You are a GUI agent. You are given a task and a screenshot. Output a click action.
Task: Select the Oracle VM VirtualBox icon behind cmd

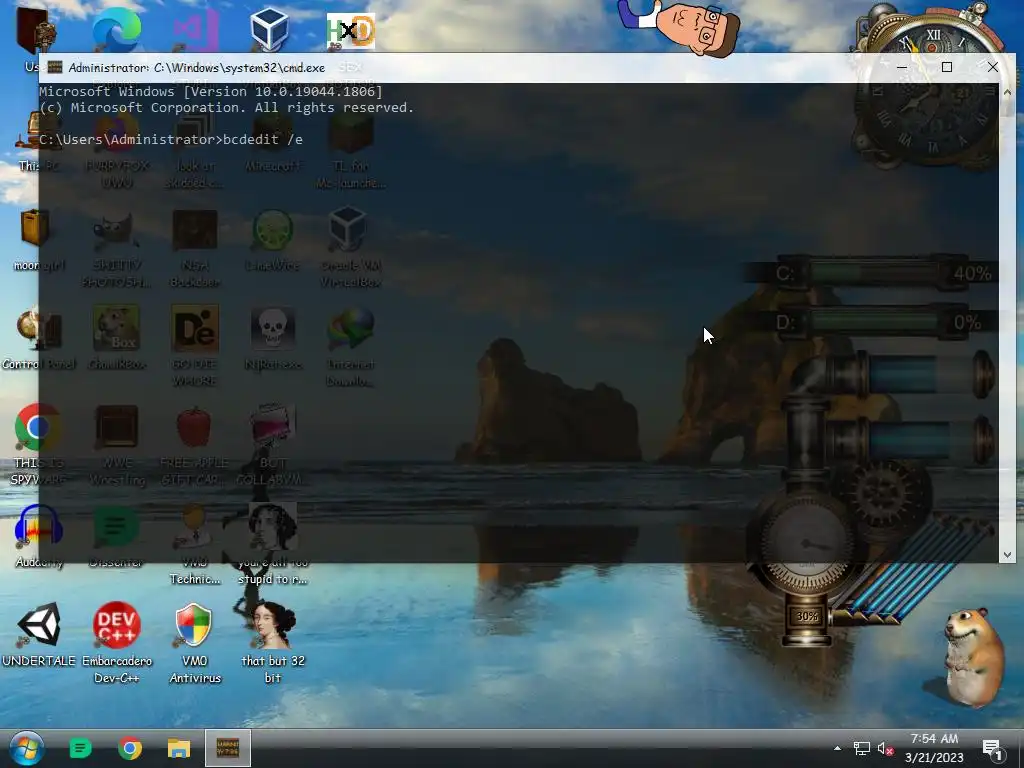click(x=351, y=248)
